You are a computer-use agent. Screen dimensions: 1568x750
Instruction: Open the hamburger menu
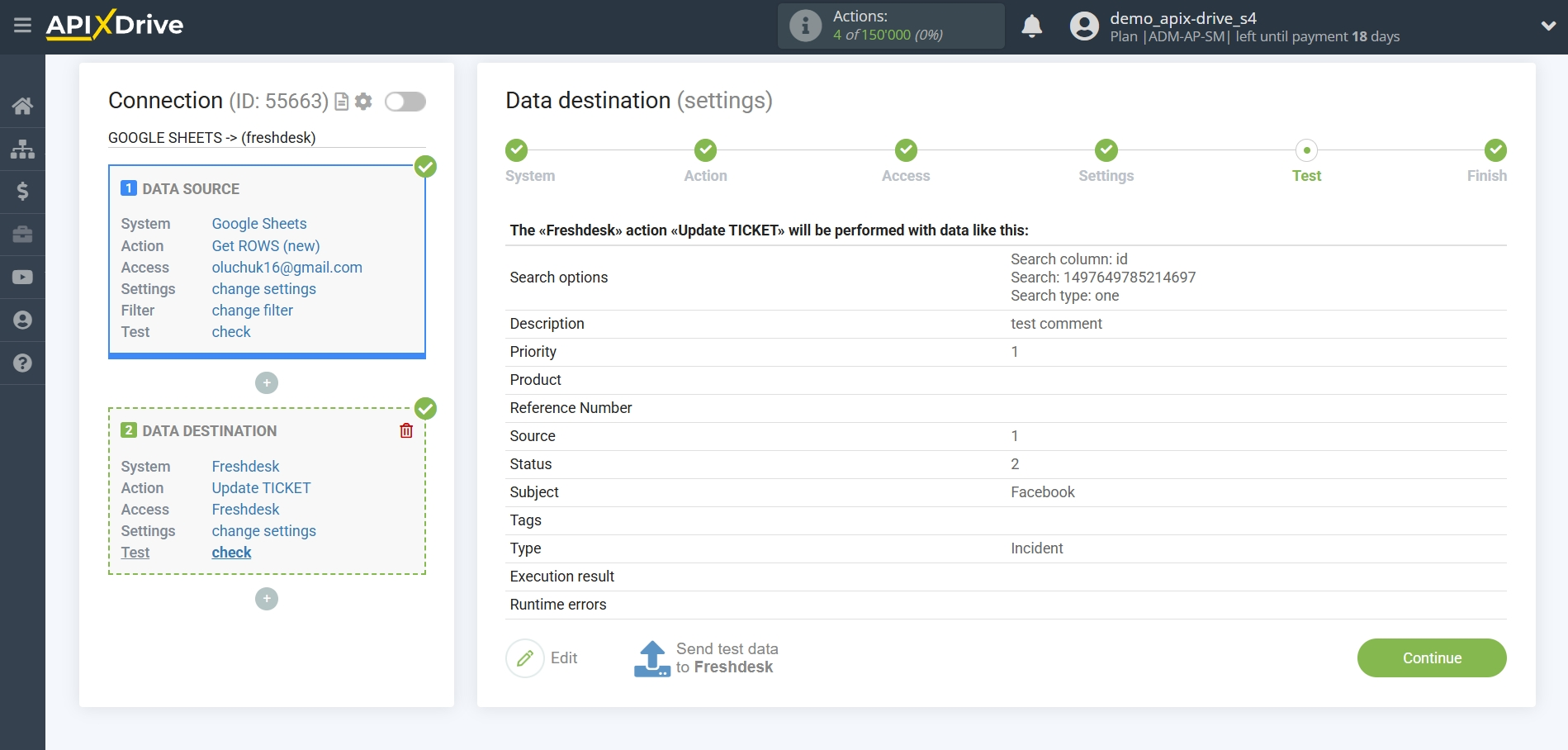point(22,26)
